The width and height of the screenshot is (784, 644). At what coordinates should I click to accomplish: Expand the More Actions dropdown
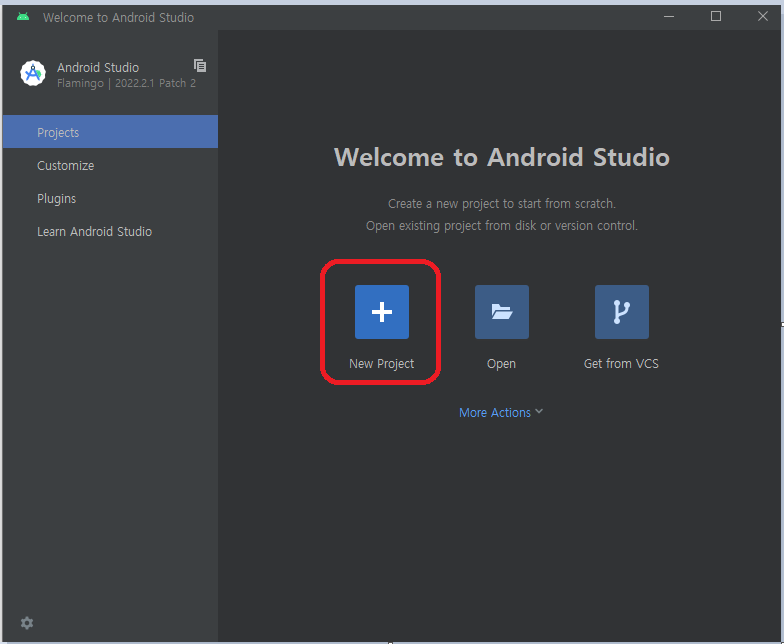tap(501, 412)
